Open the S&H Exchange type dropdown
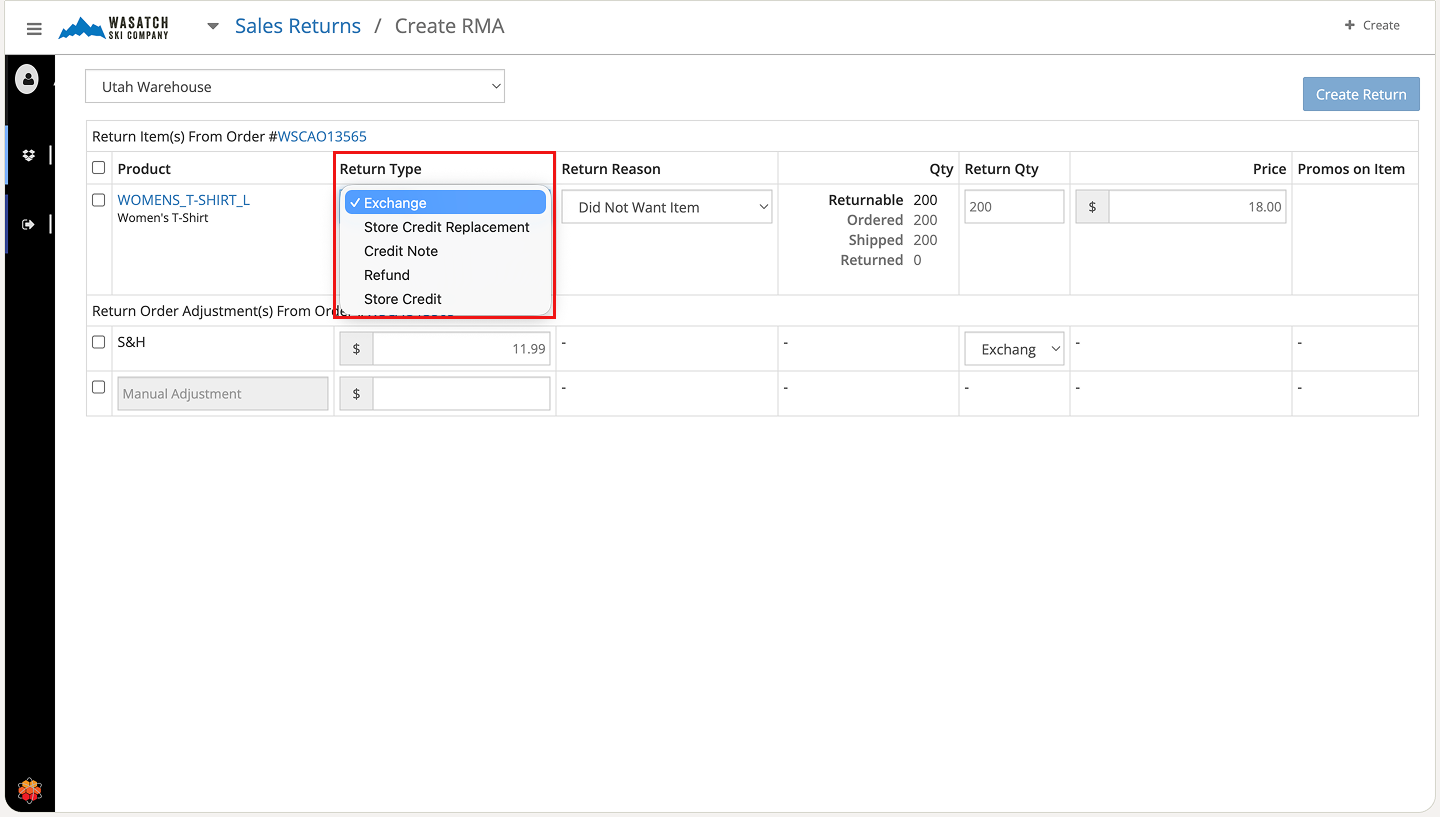1440x817 pixels. click(x=1014, y=349)
